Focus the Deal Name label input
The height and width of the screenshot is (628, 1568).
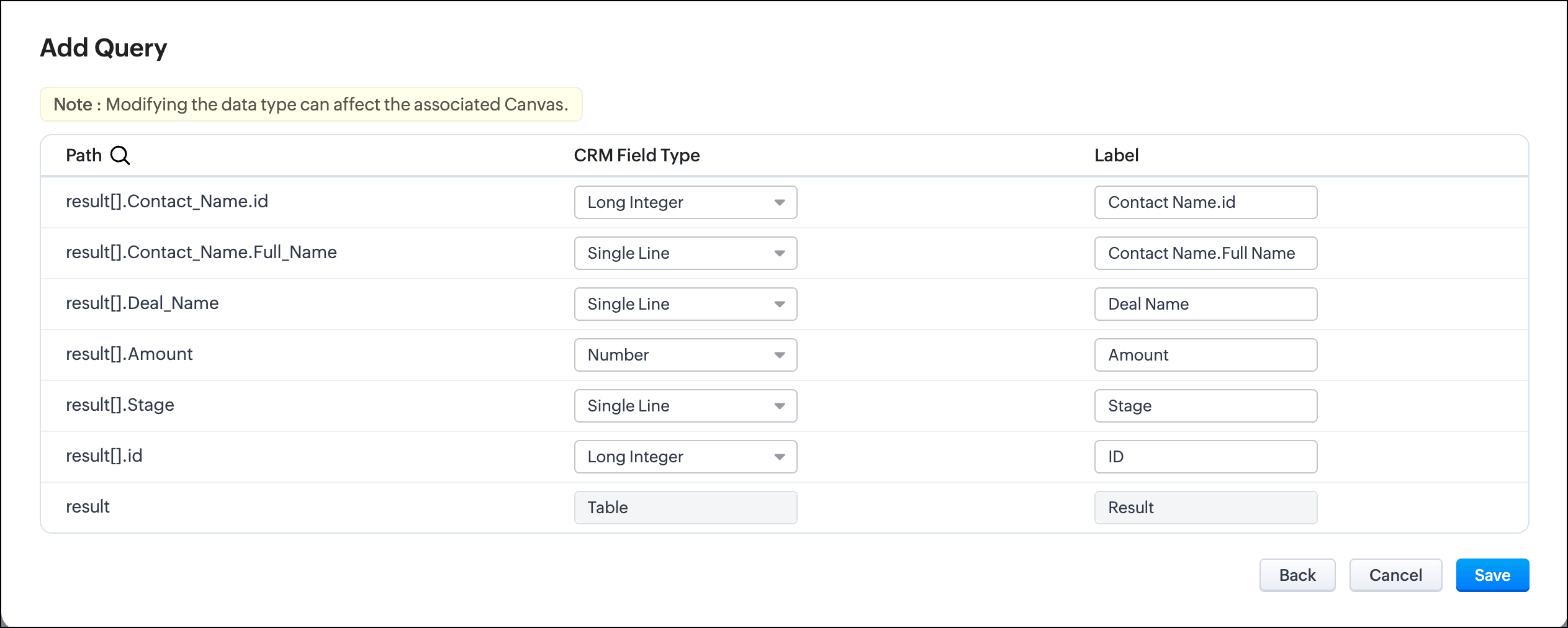pos(1205,304)
